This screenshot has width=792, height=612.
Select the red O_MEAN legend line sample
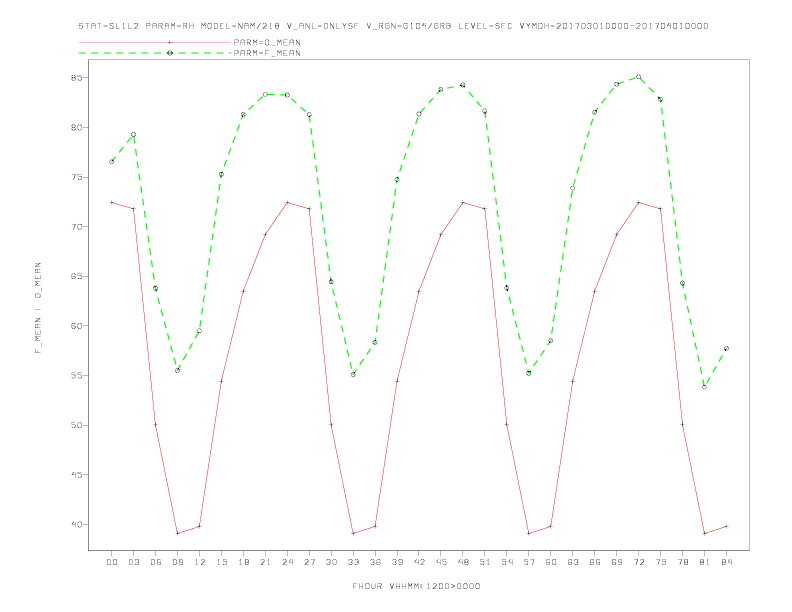click(x=155, y=42)
